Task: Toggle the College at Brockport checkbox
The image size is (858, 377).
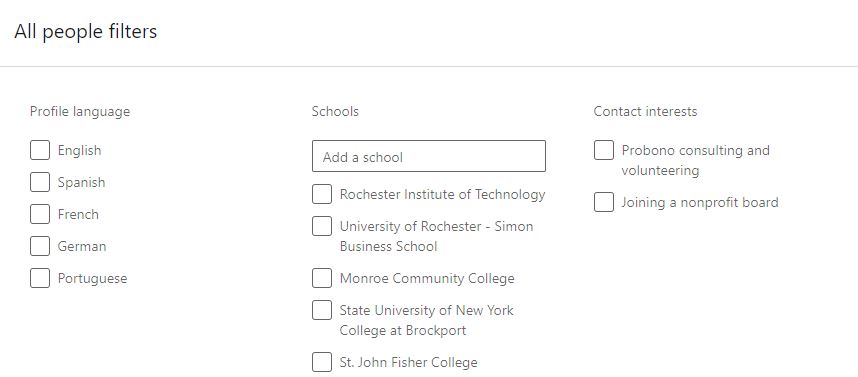Action: pos(322,310)
